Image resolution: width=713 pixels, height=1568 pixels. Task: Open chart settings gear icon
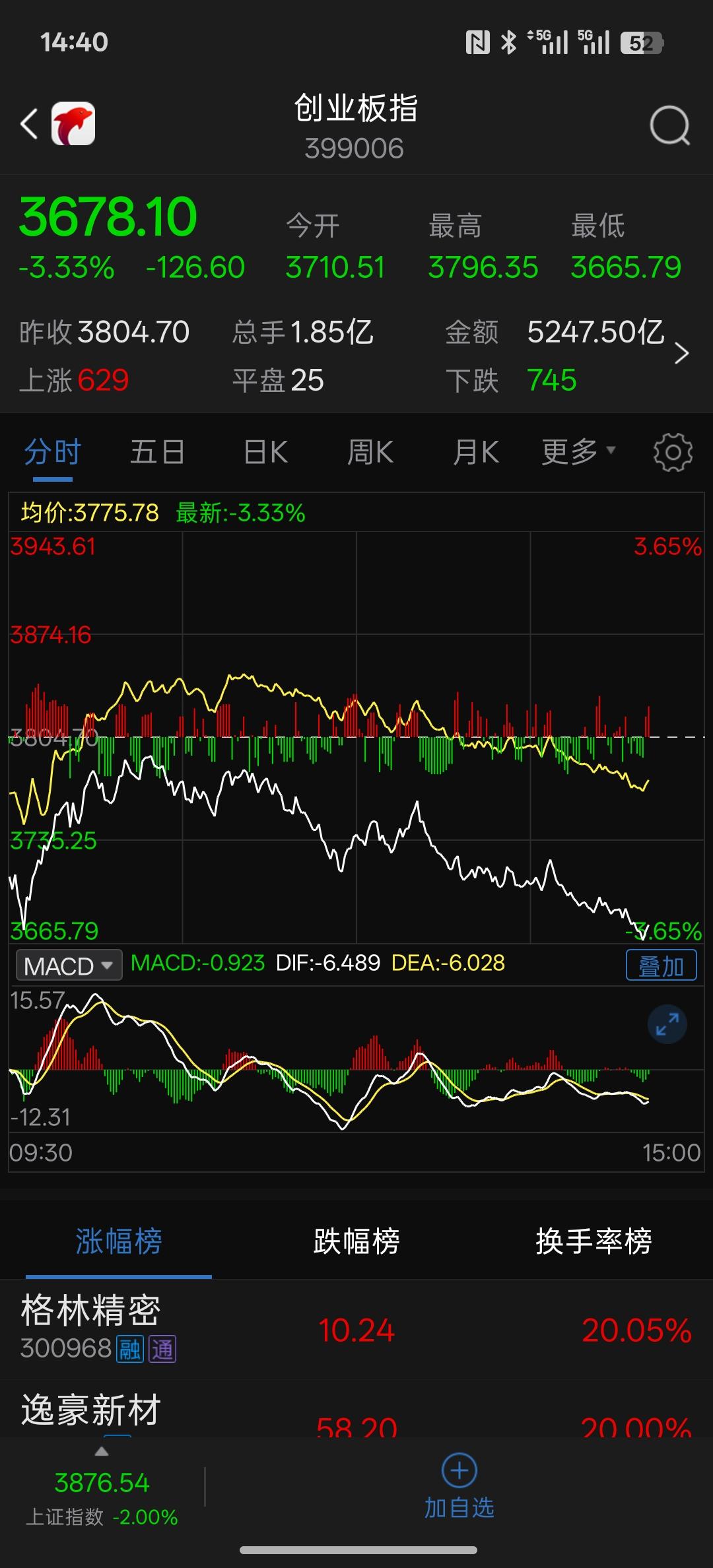tap(672, 452)
